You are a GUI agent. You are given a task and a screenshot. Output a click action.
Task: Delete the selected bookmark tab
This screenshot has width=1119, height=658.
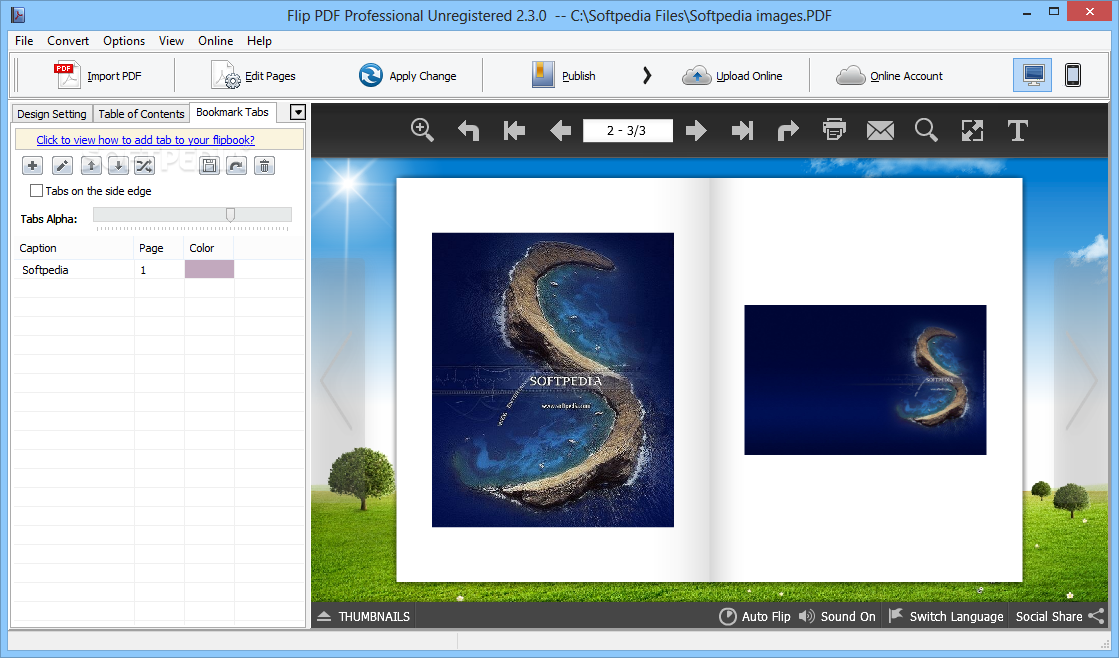[264, 166]
